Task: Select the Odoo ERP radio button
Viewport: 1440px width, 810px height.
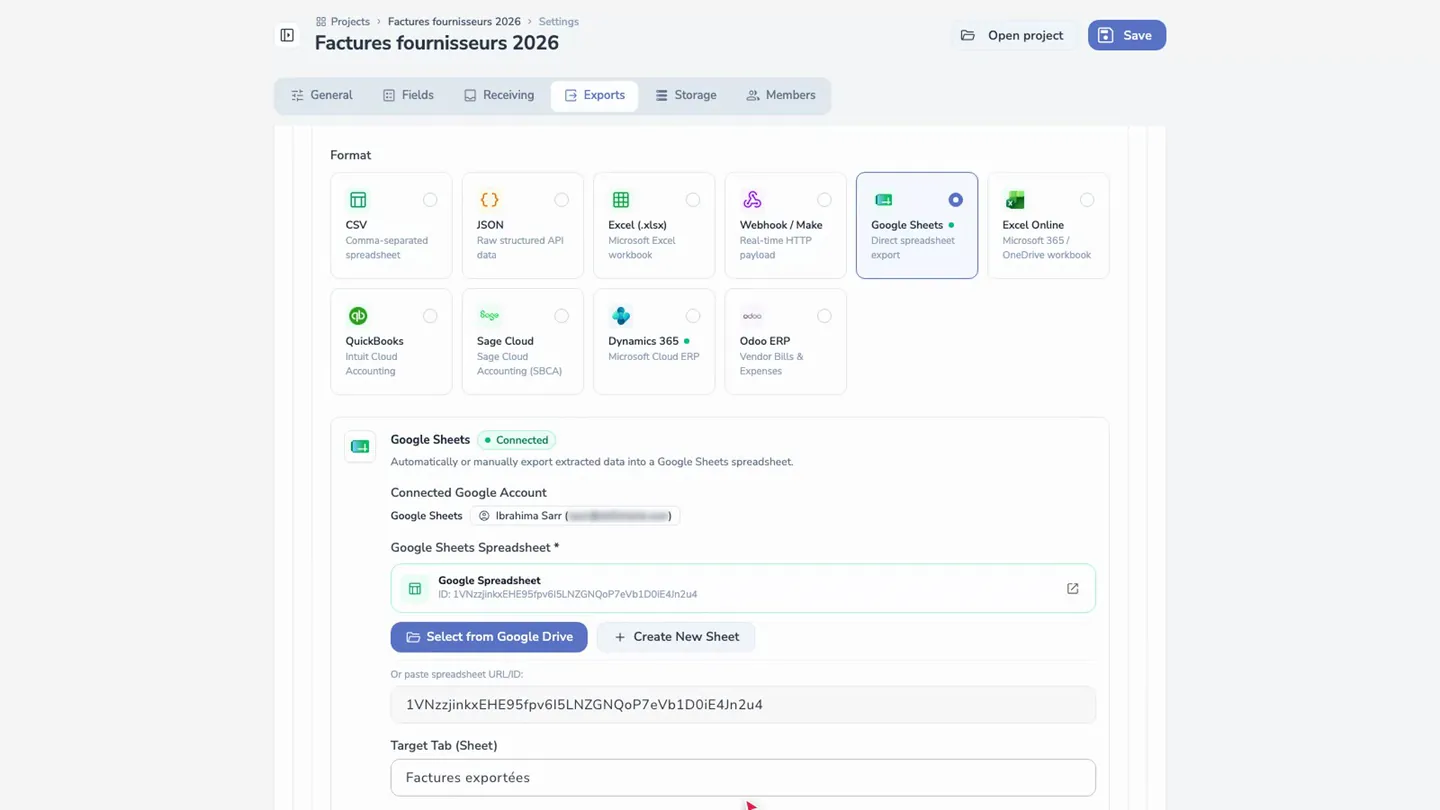Action: [824, 316]
